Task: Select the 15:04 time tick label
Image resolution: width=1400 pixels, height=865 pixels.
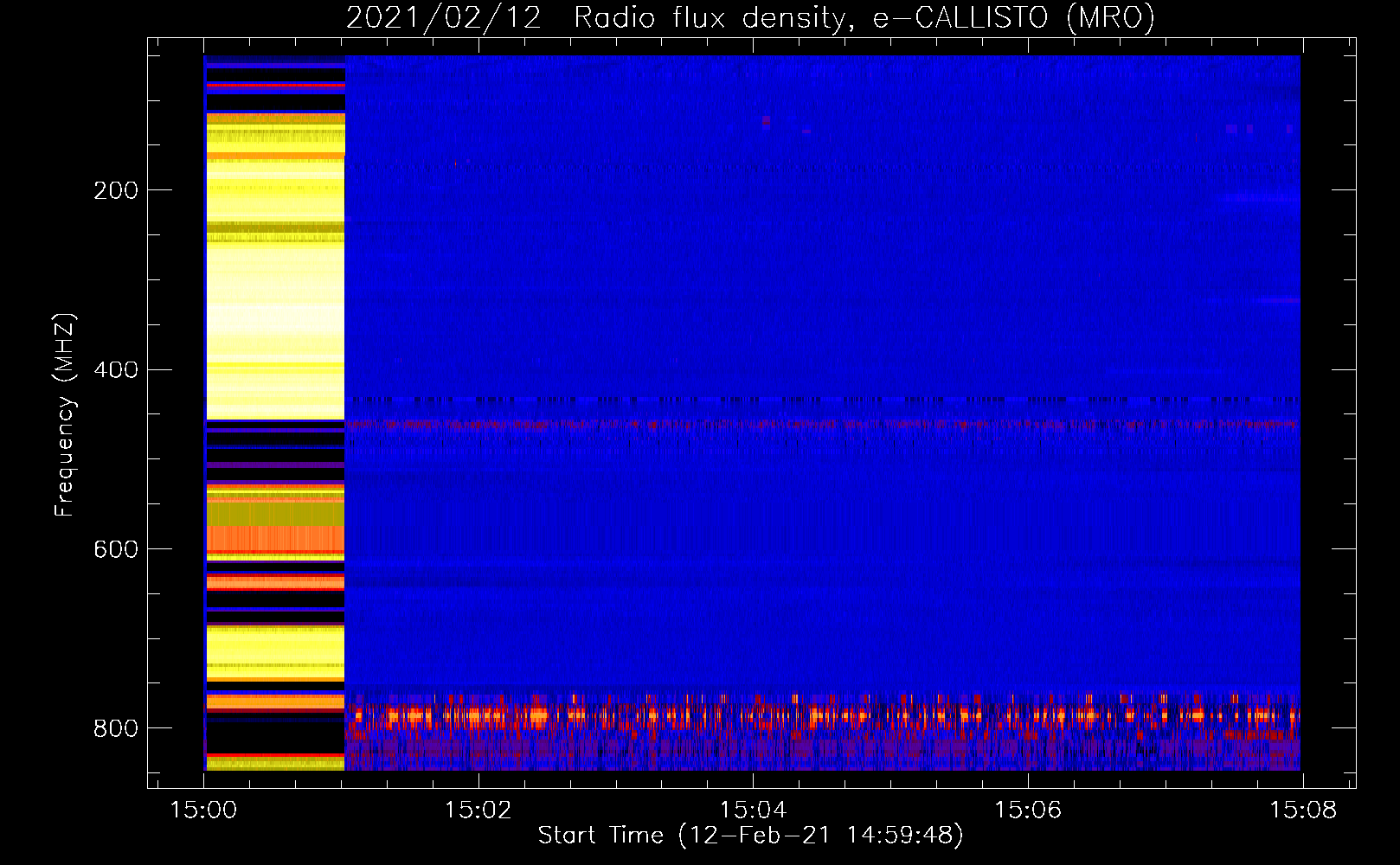Action: 753,811
